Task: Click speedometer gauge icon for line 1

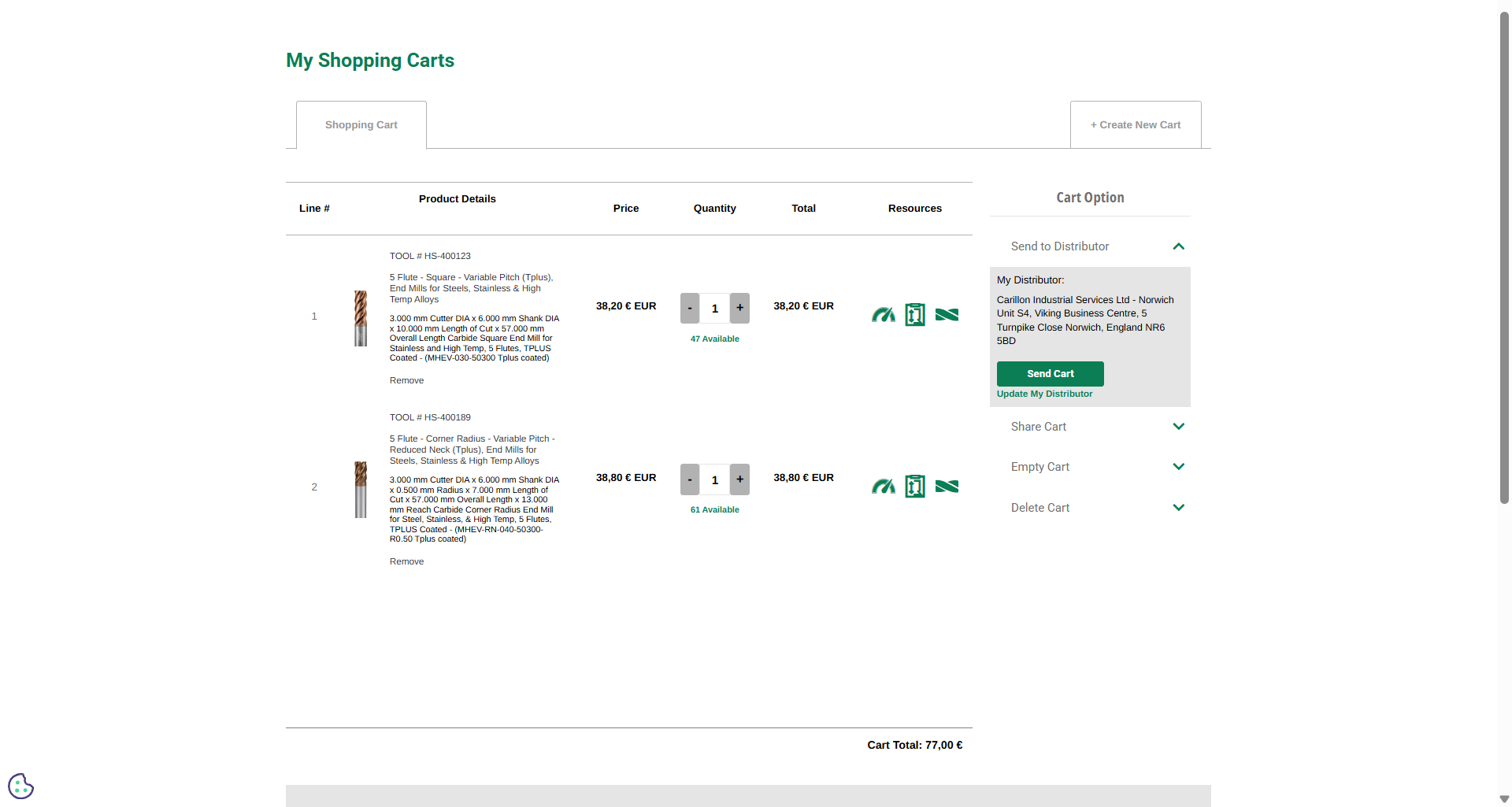Action: coord(883,315)
